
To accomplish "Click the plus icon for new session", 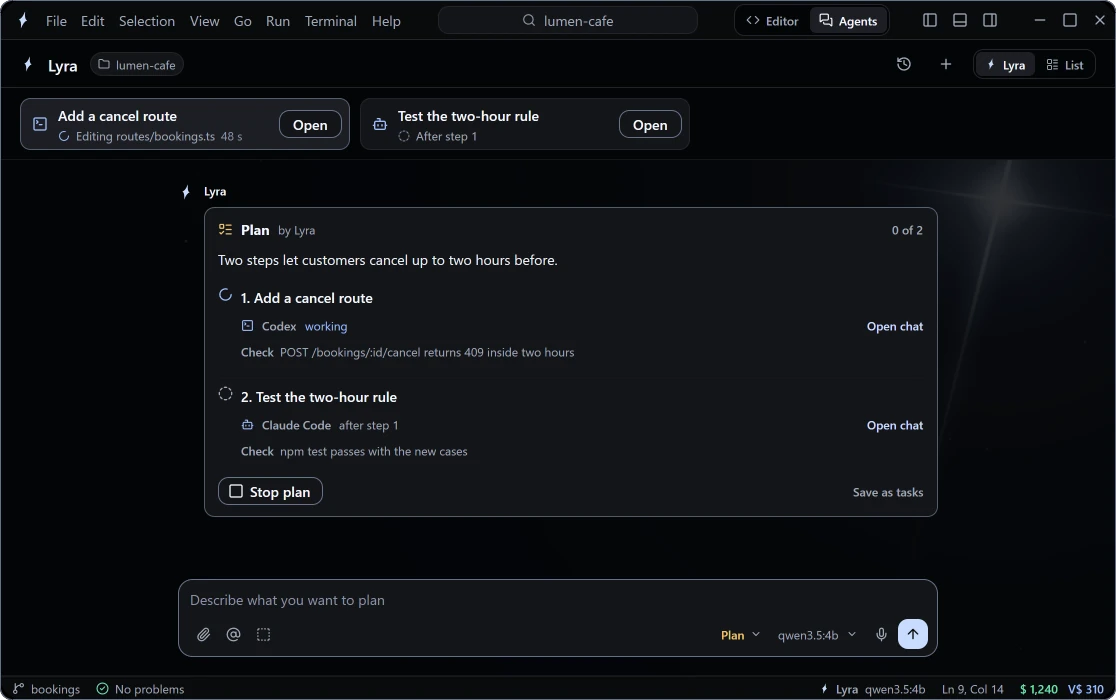I will click(x=945, y=64).
